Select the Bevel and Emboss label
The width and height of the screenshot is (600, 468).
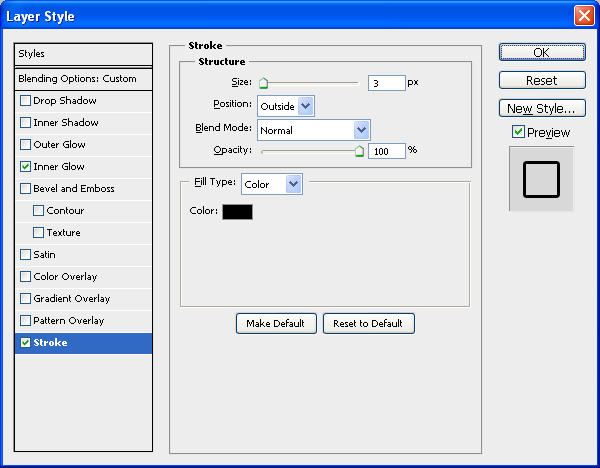(x=74, y=189)
